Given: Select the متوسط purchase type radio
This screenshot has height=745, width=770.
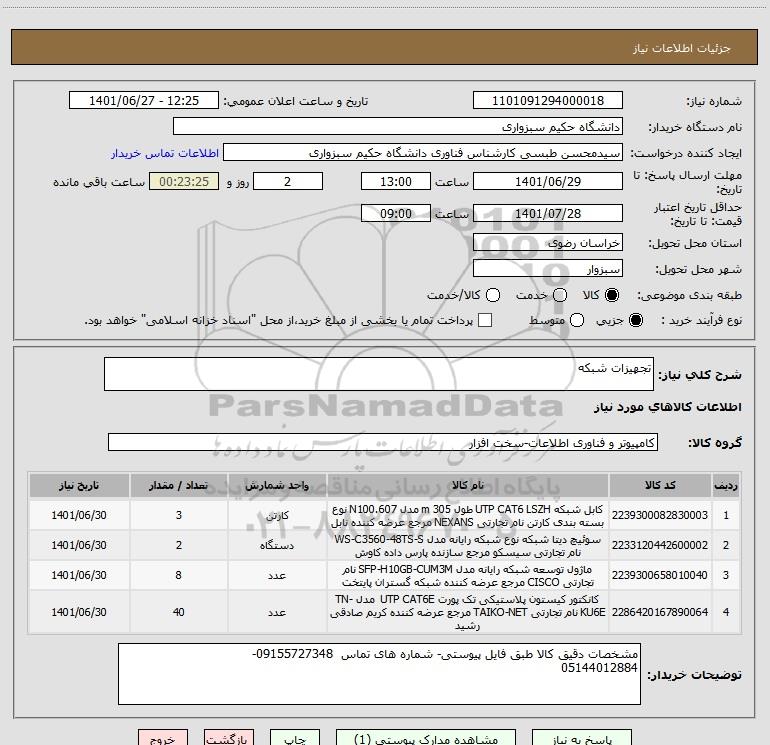Looking at the screenshot, I should 577,320.
